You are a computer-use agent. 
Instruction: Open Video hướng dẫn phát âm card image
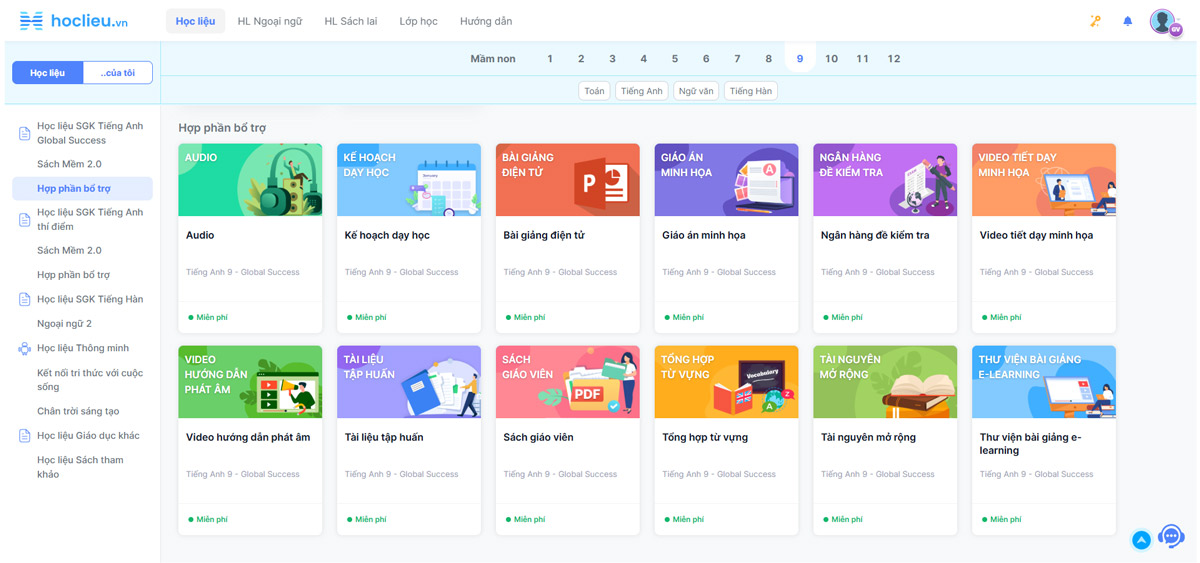point(250,382)
